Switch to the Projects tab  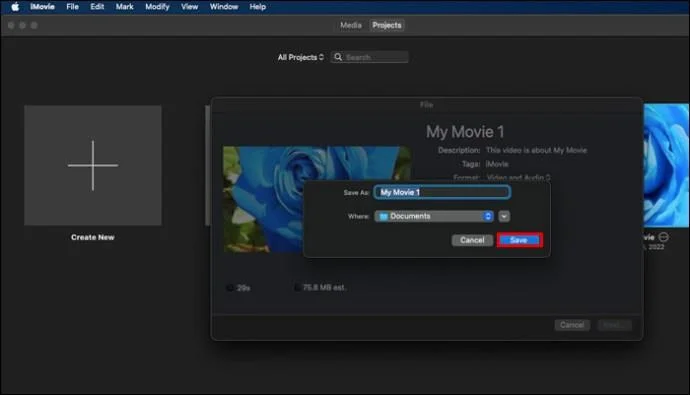tap(387, 26)
